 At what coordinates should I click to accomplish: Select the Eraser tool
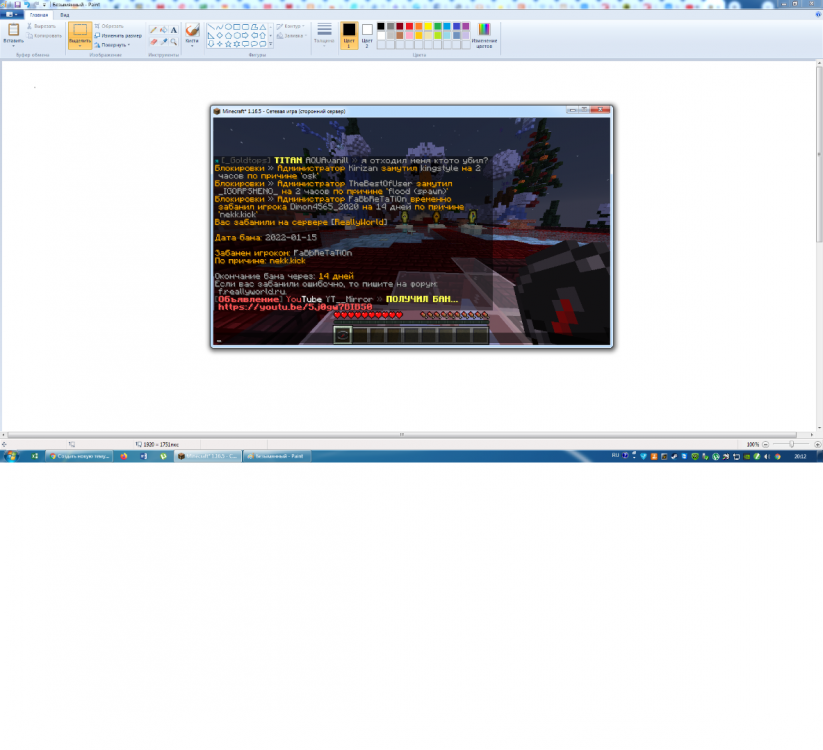point(153,41)
